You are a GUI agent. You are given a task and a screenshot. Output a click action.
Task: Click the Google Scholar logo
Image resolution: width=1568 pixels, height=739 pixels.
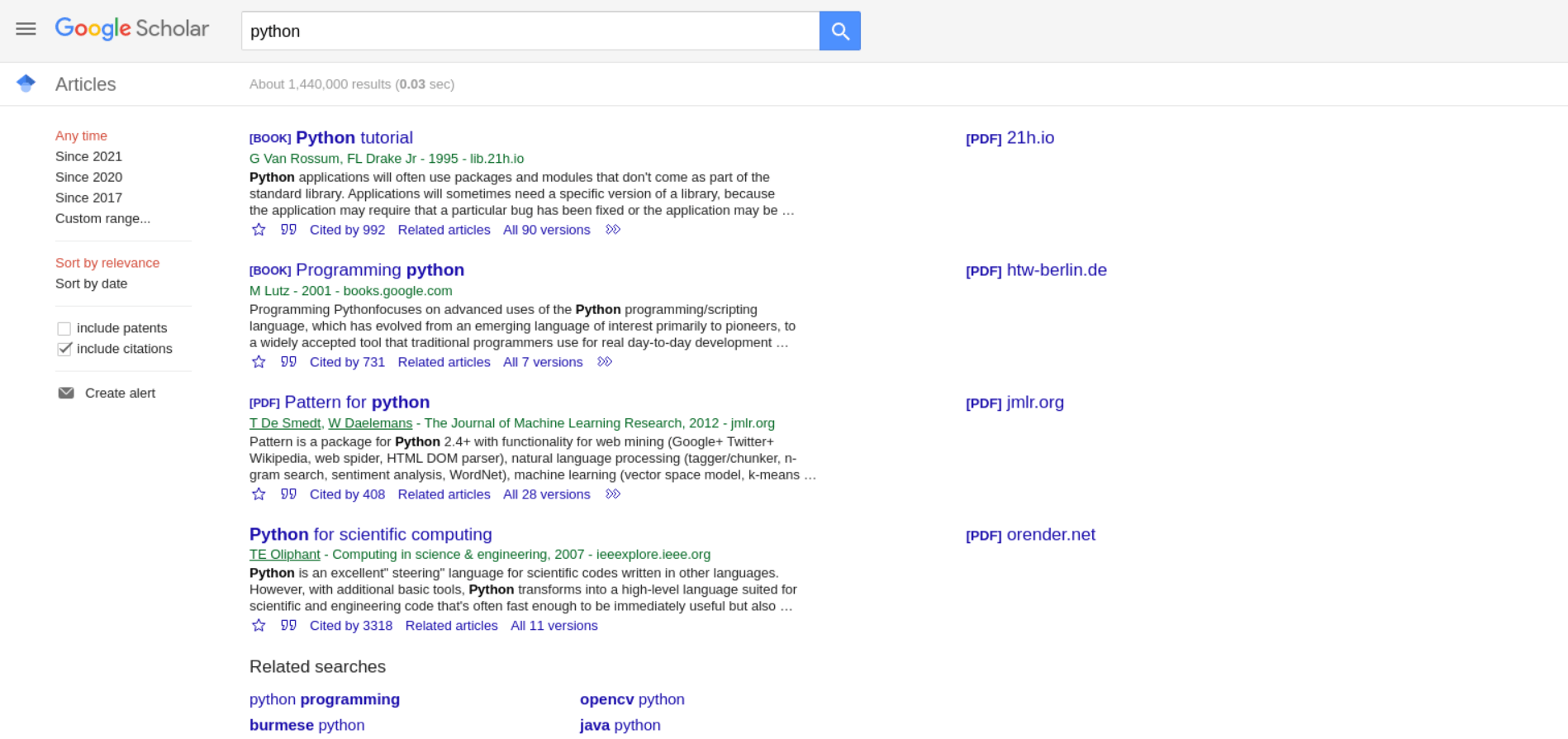132,29
